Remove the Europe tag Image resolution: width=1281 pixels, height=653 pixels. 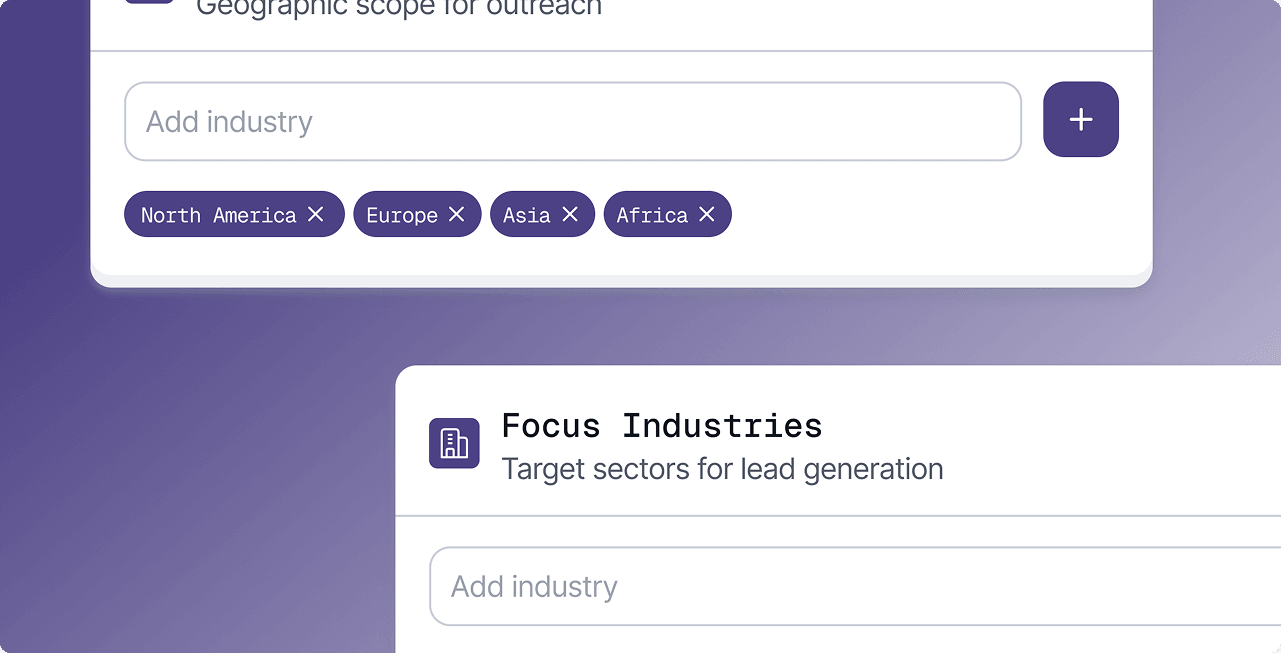tap(456, 214)
